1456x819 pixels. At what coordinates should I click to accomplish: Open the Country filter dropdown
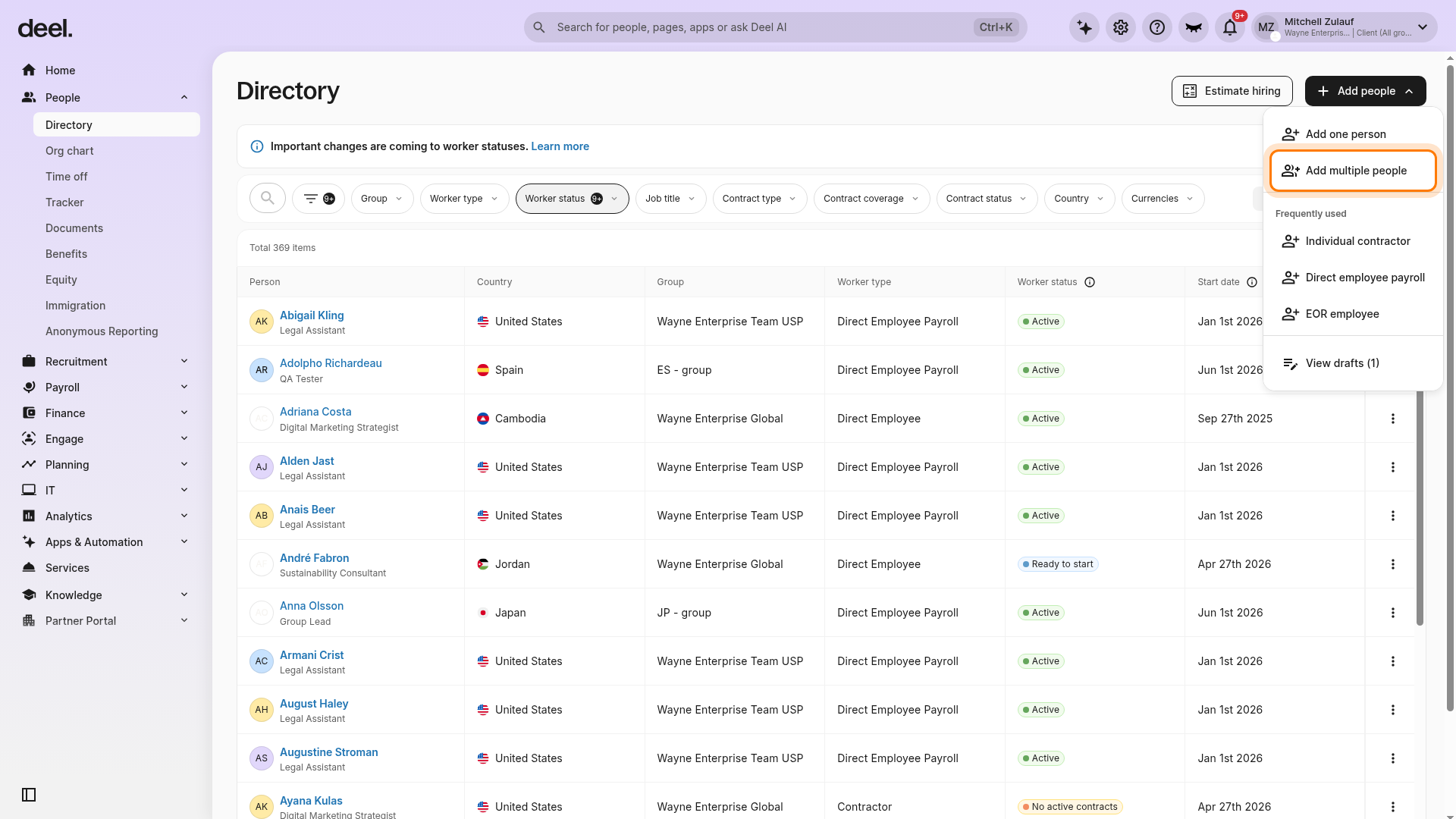tap(1079, 199)
